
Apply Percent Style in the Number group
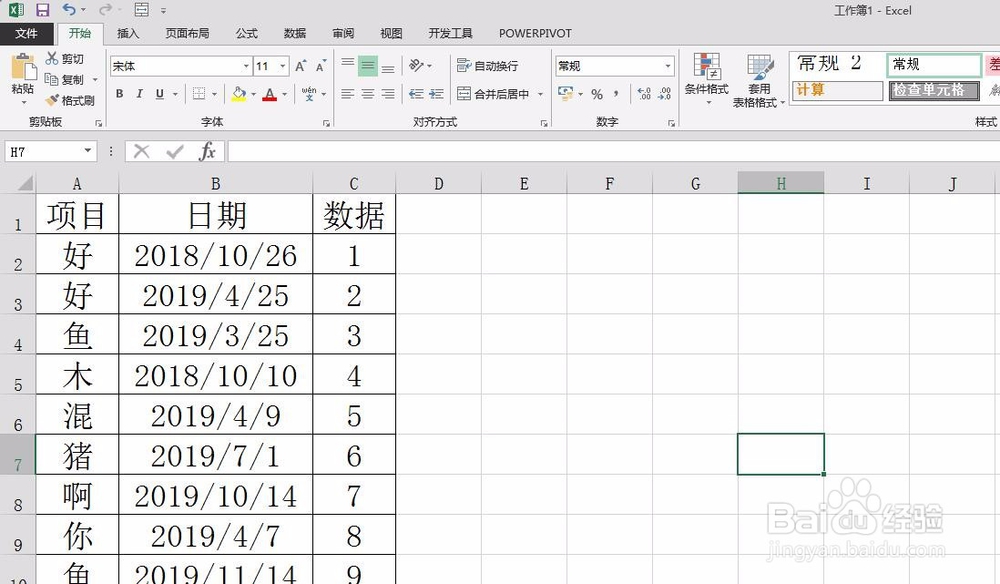point(595,94)
